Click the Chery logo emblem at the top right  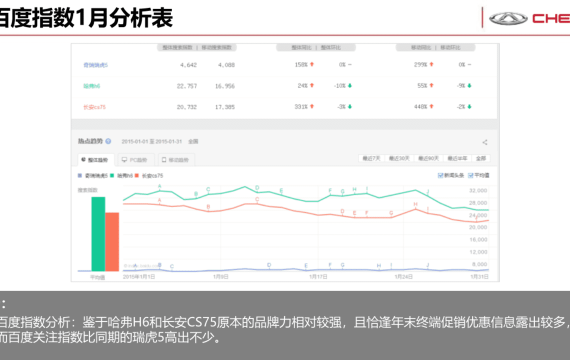[x=508, y=19]
